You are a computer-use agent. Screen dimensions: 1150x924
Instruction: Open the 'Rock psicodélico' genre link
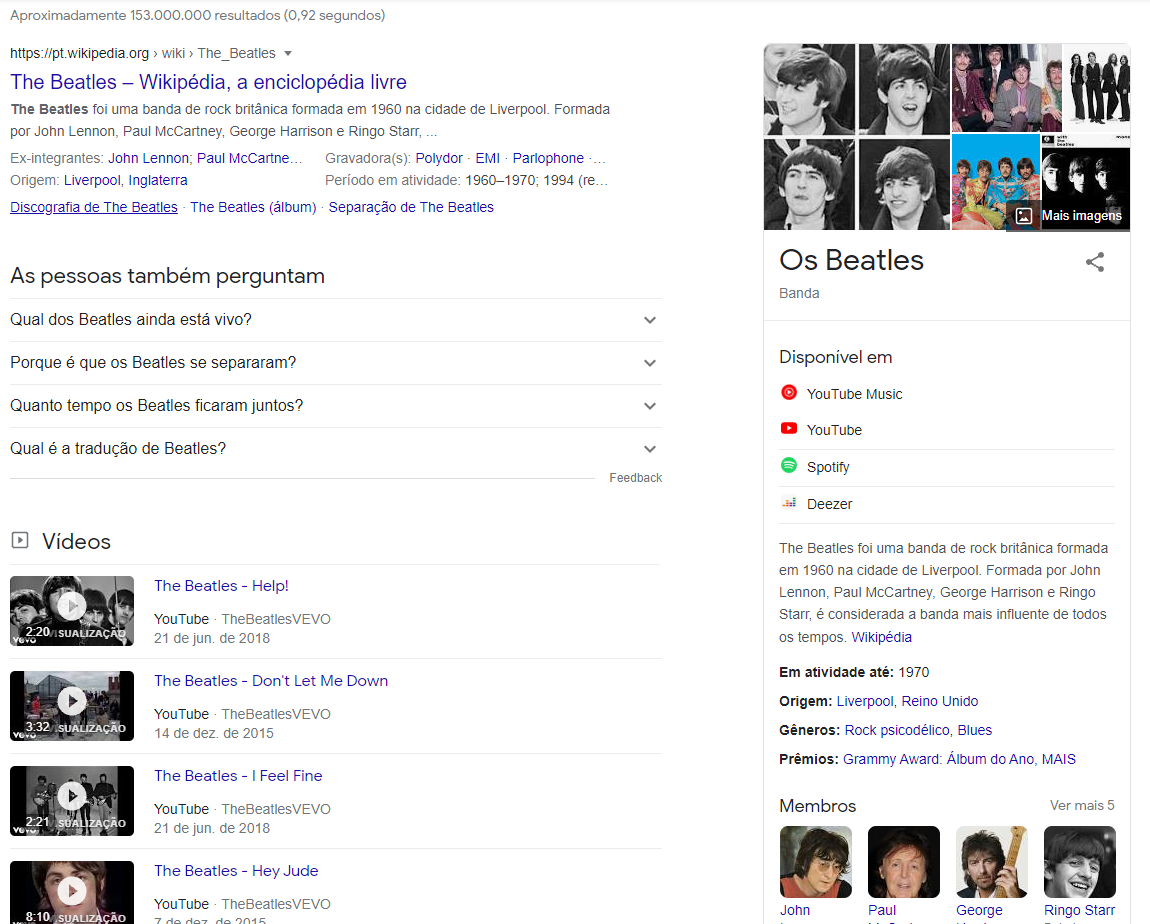[898, 730]
